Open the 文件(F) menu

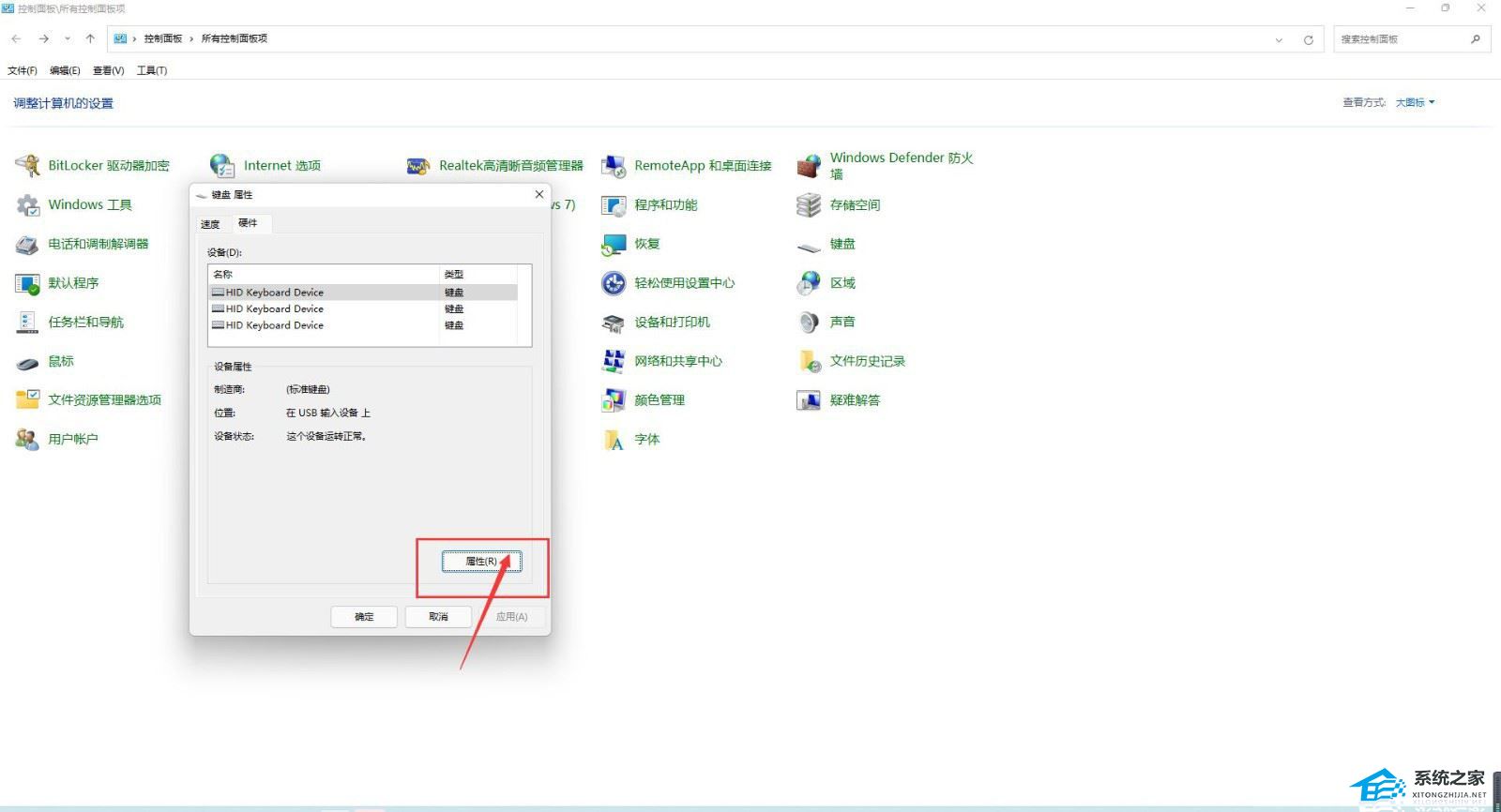tap(23, 70)
